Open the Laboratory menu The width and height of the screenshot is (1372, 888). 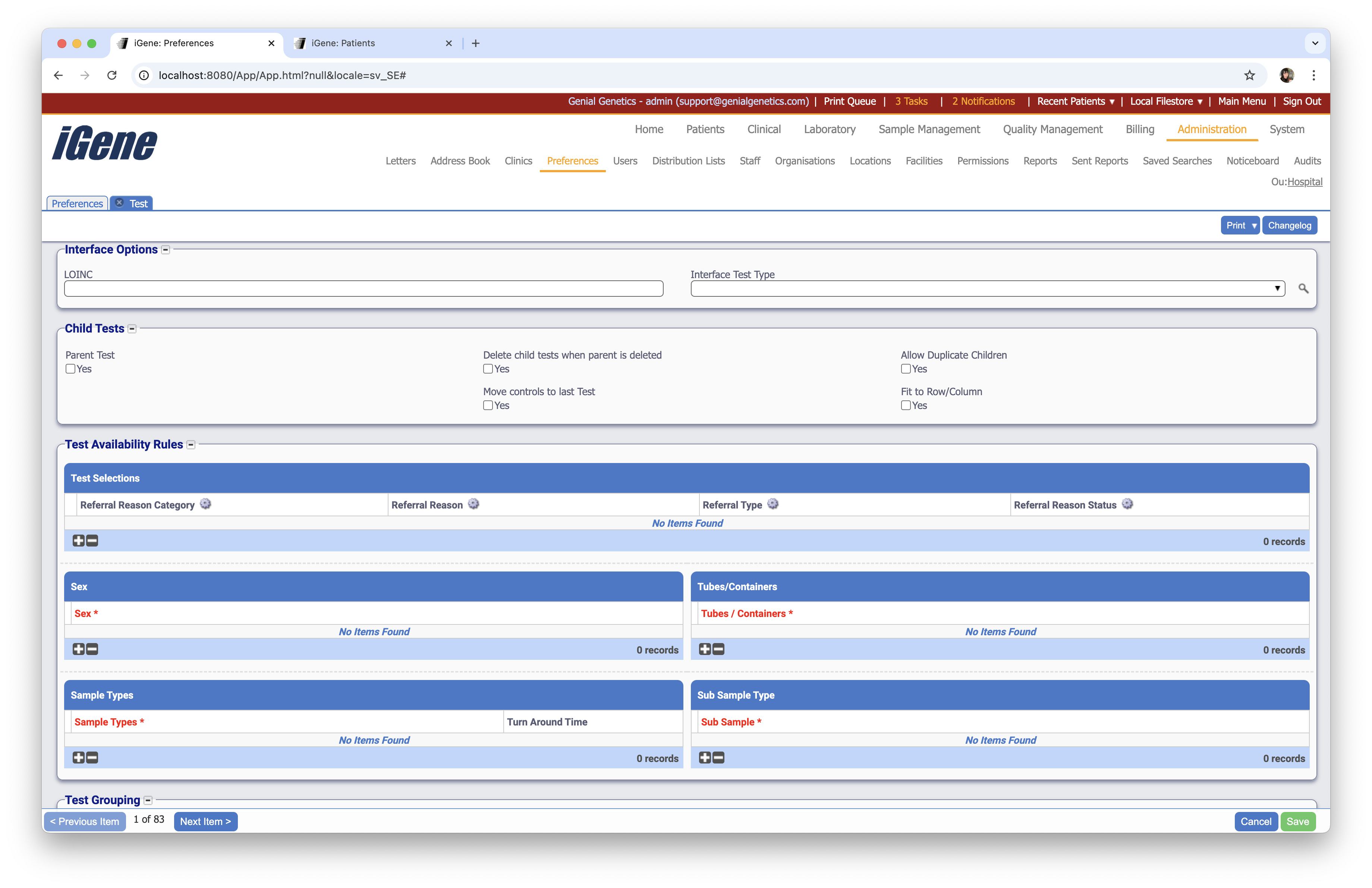829,129
